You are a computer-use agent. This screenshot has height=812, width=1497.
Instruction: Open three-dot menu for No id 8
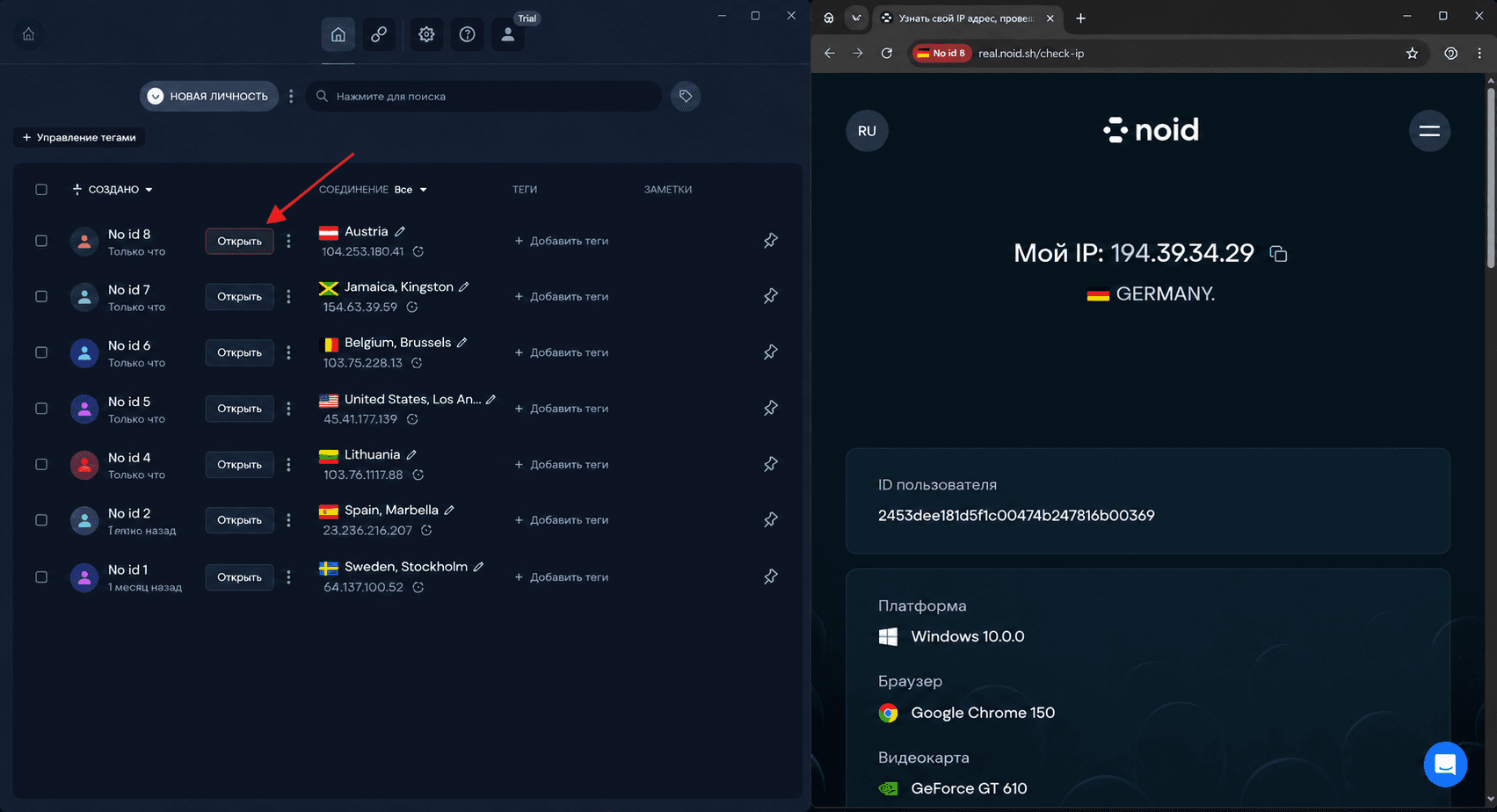click(288, 241)
